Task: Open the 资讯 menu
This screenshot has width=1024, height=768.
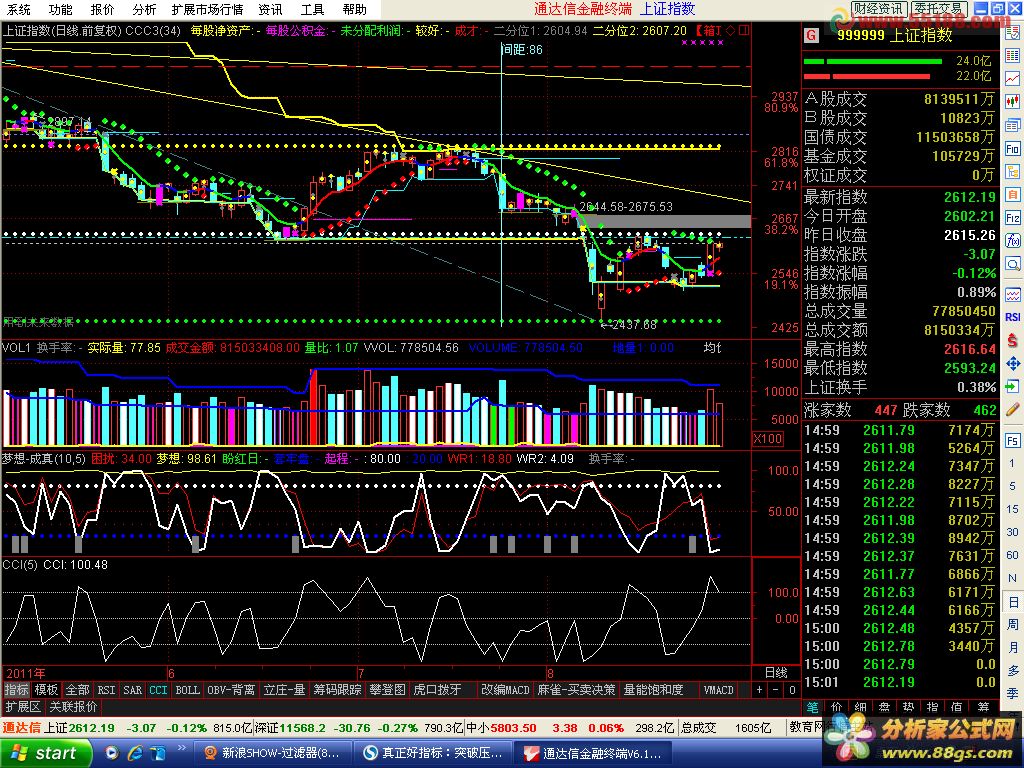Action: (x=270, y=9)
